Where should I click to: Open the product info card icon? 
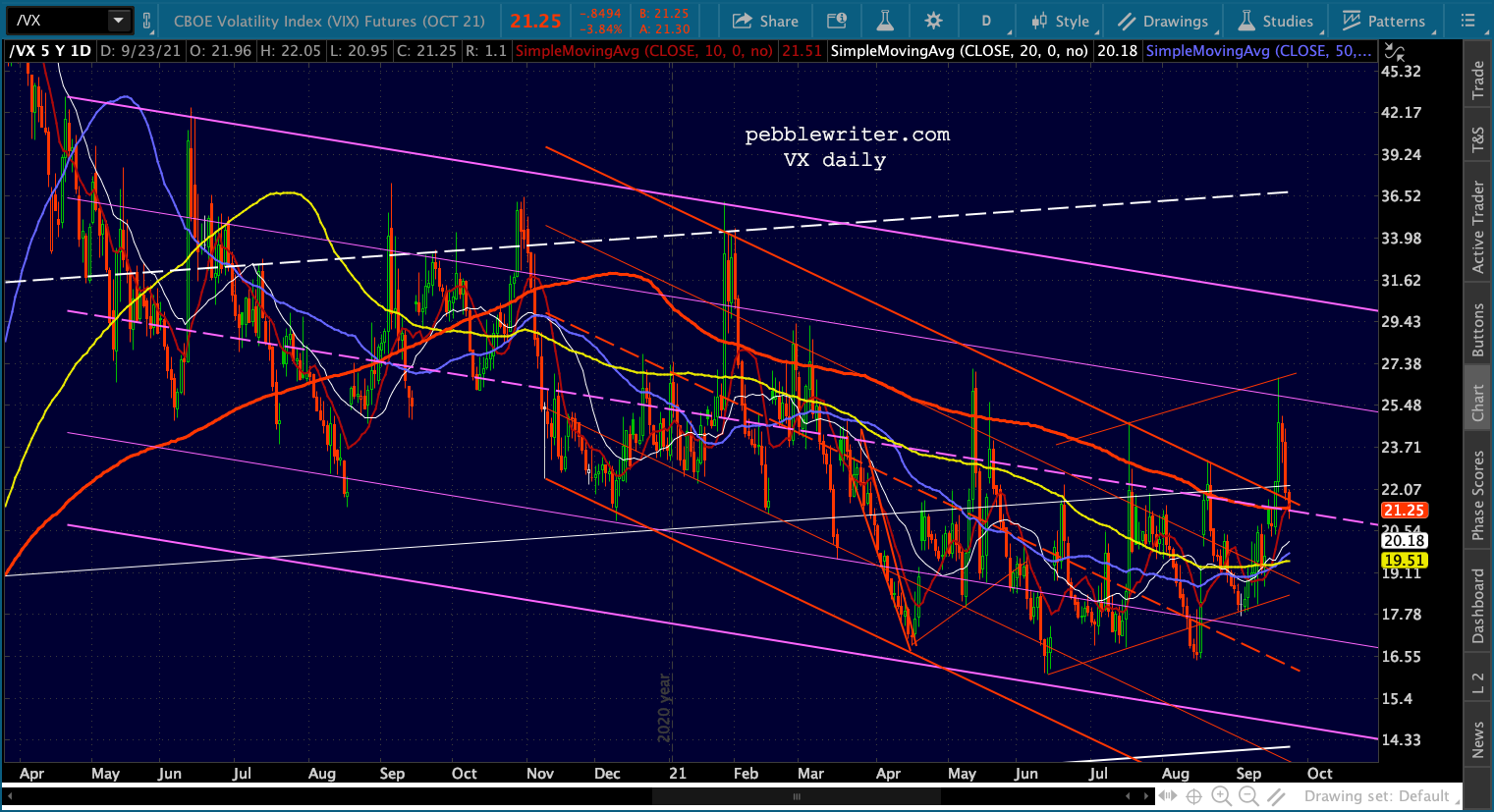pyautogui.click(x=836, y=21)
